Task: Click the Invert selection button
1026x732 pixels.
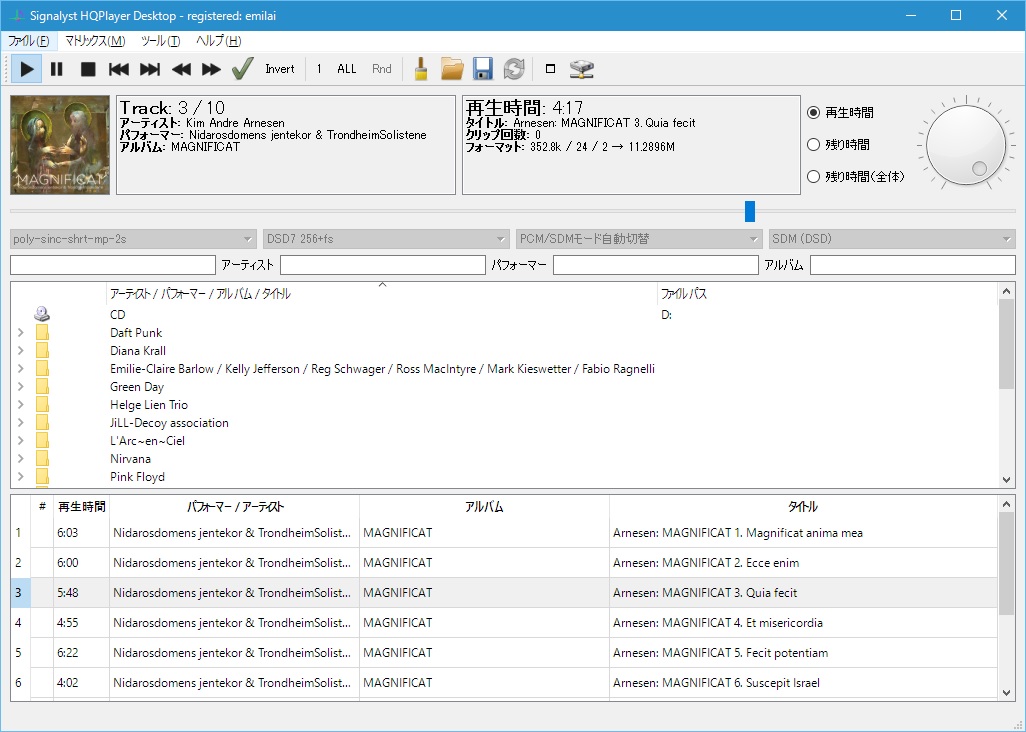Action: (279, 68)
